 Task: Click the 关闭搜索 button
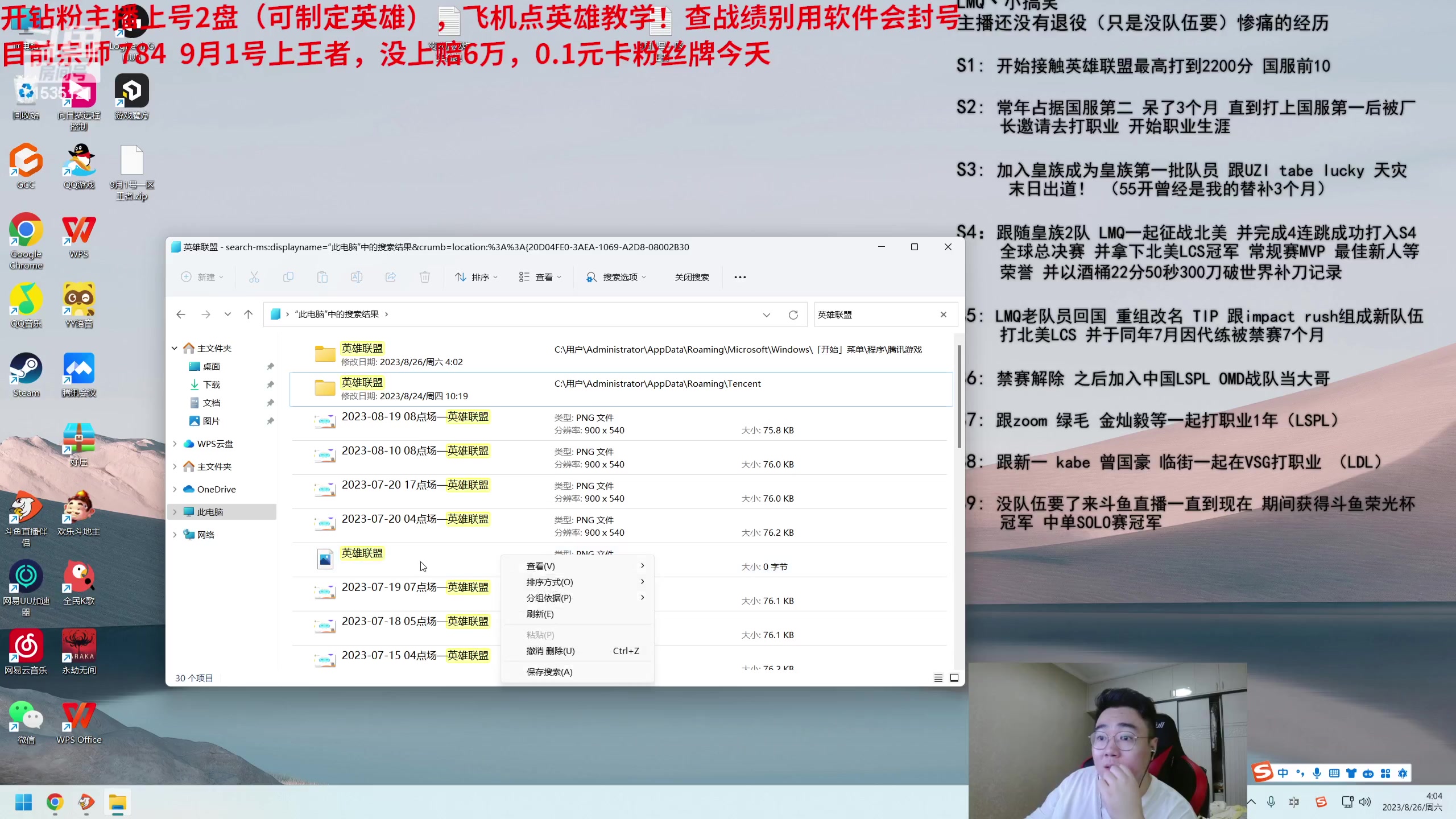(x=692, y=277)
